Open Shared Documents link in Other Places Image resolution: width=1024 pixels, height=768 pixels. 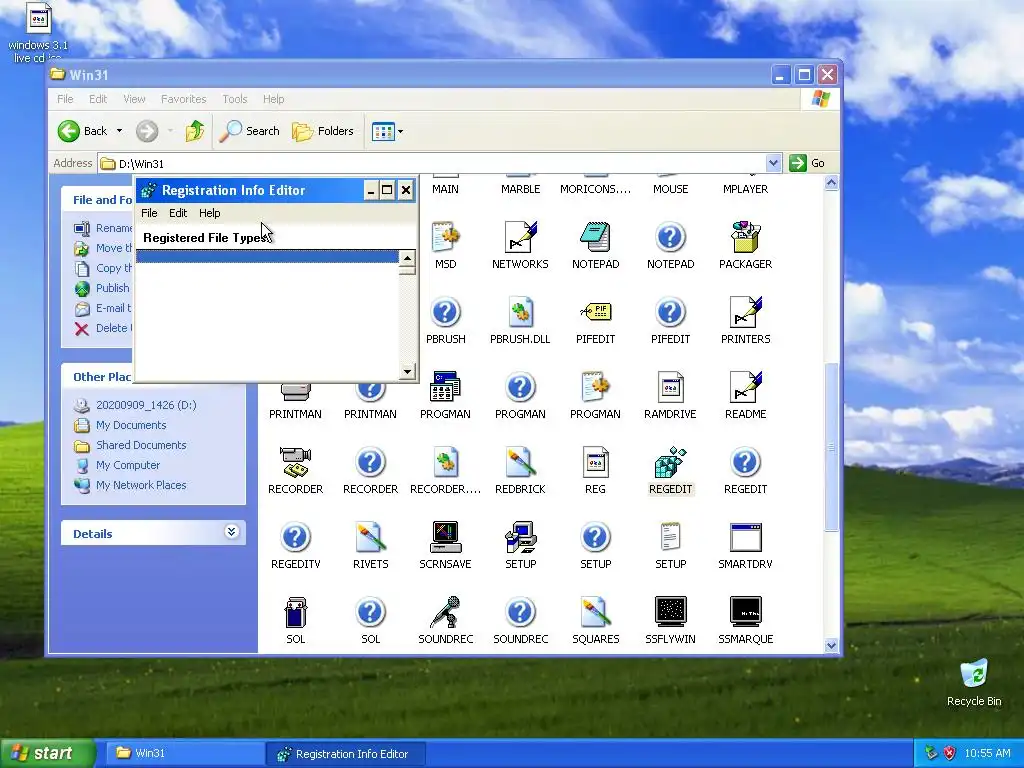[x=141, y=445]
